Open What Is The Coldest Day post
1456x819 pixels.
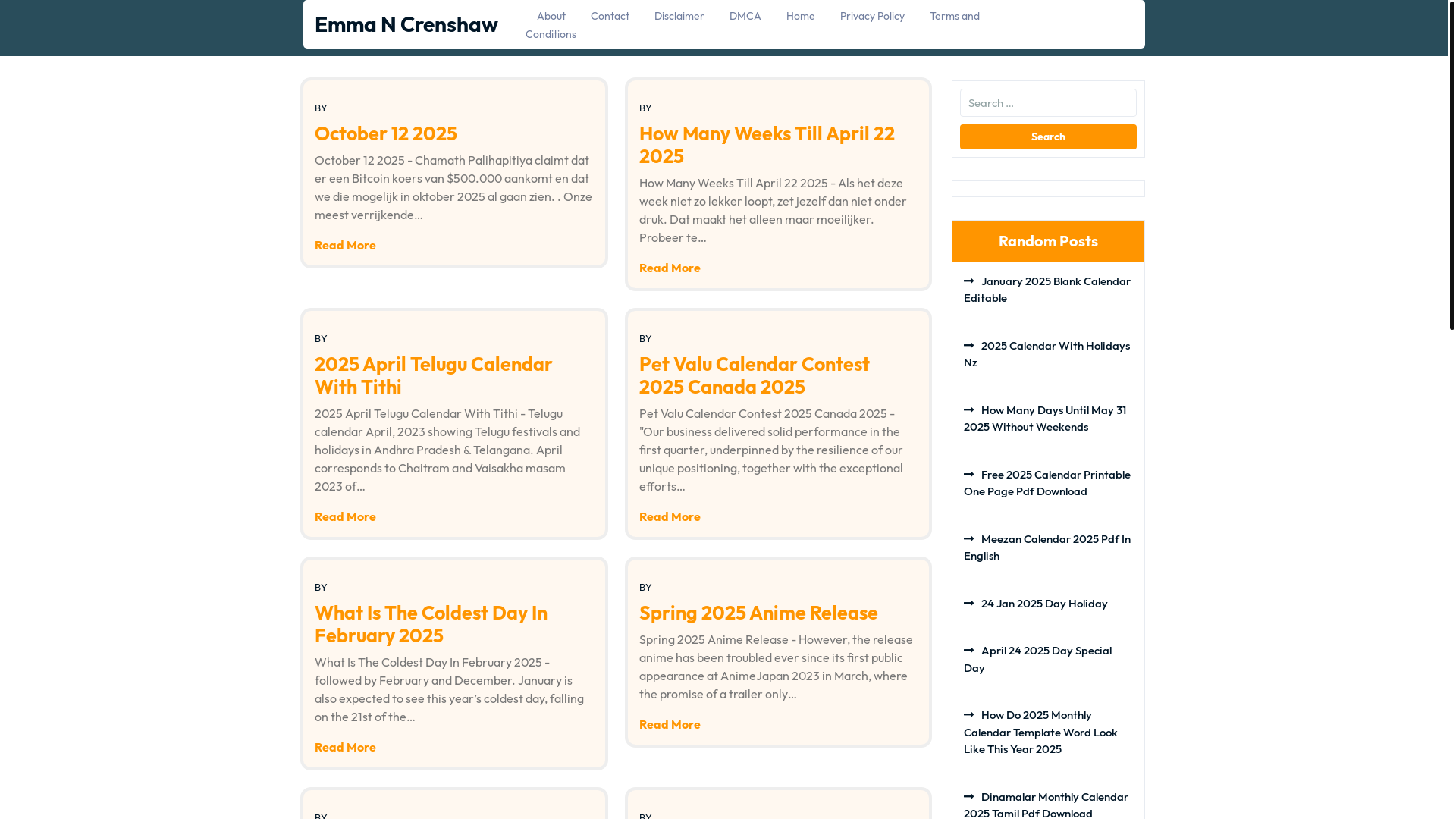pyautogui.click(x=431, y=624)
